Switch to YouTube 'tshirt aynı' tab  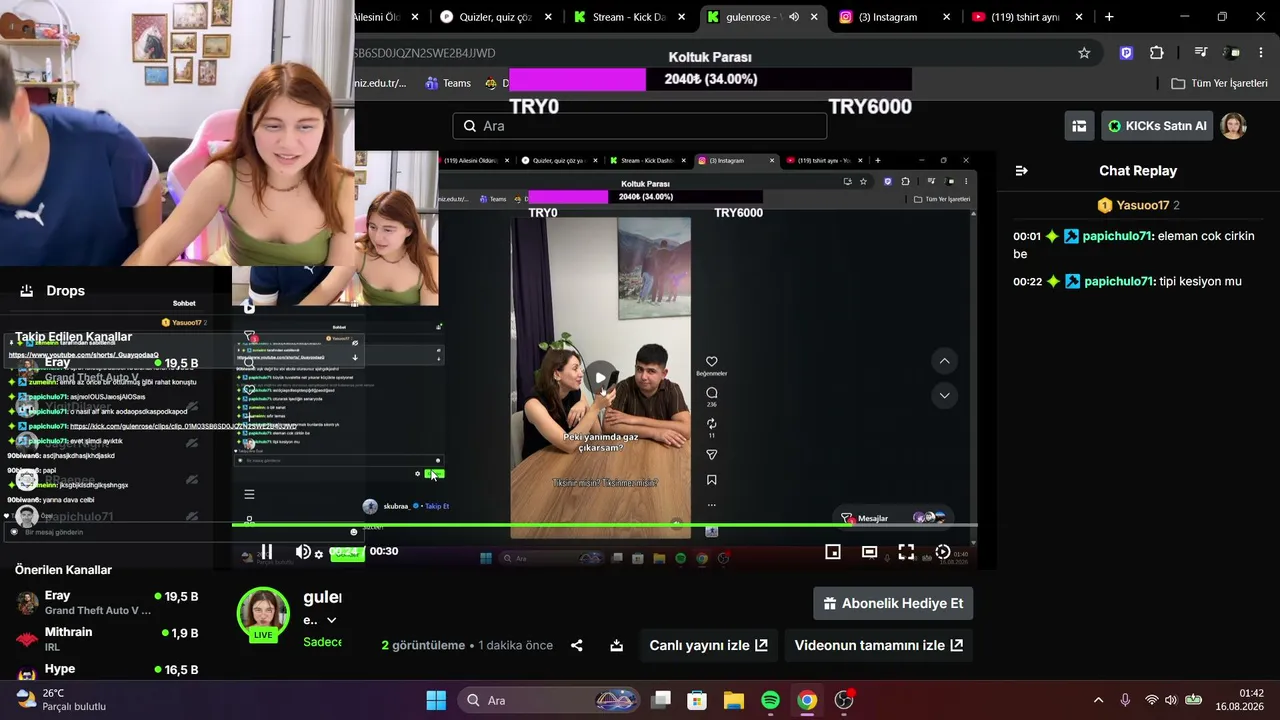click(x=1025, y=17)
